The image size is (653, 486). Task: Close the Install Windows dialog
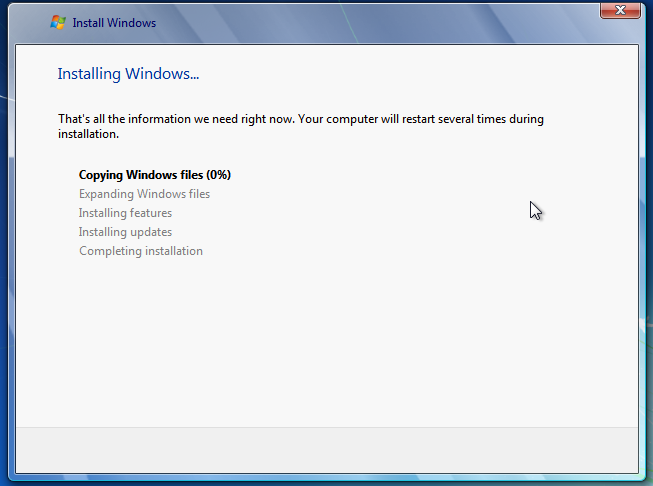click(x=620, y=10)
